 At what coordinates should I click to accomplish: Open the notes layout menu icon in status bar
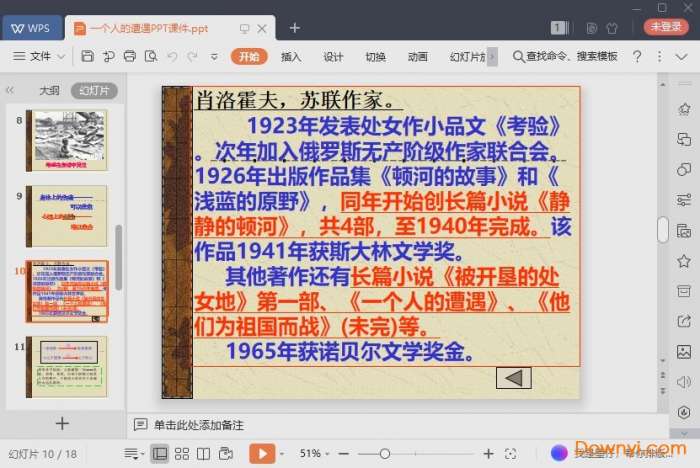pos(133,454)
